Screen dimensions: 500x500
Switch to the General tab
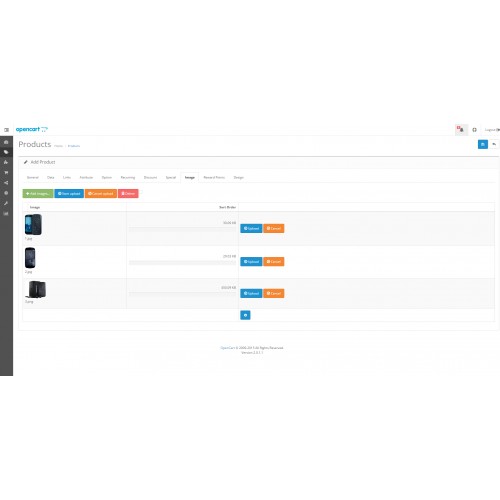point(33,177)
